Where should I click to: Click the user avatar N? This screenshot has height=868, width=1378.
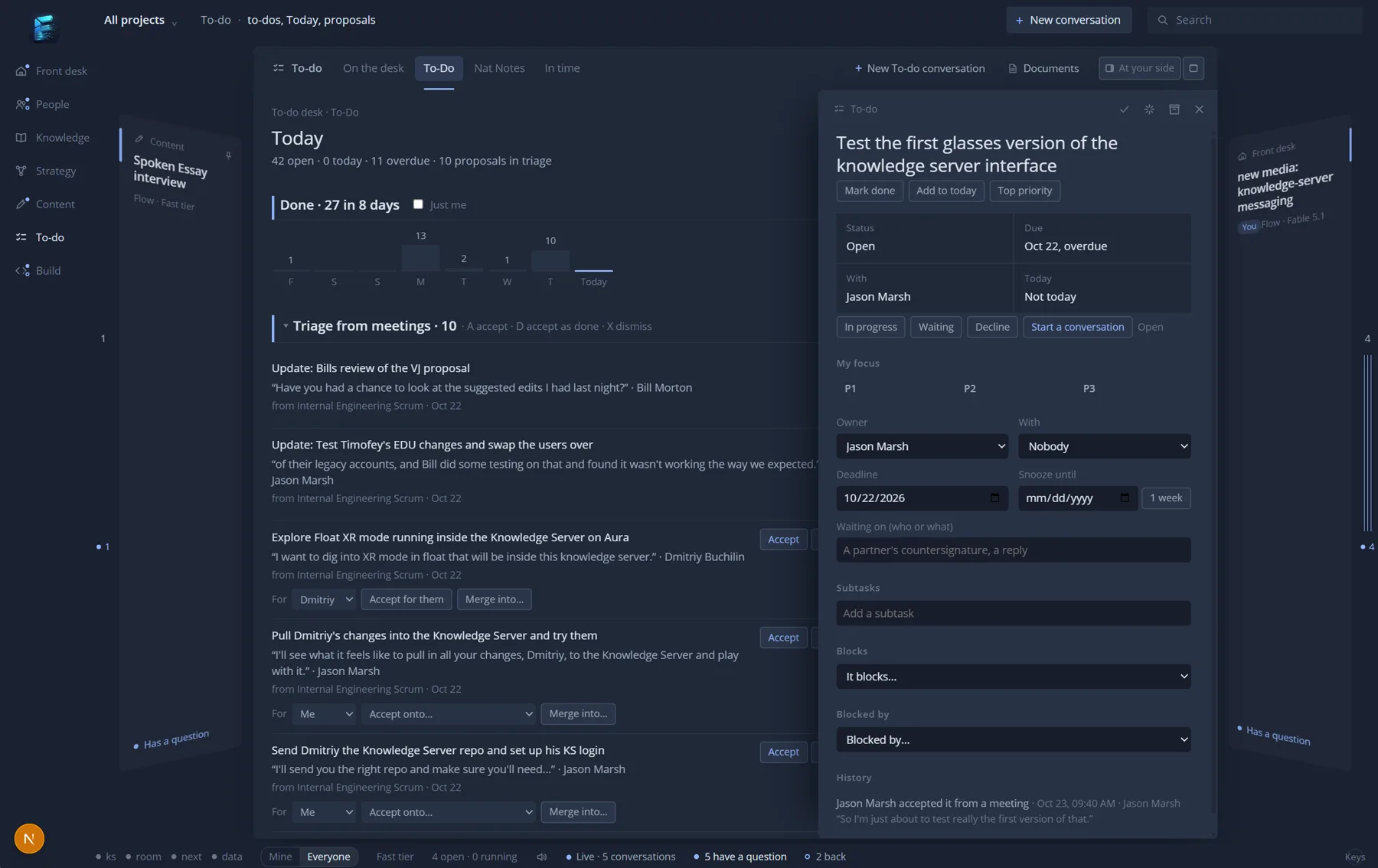[x=29, y=839]
